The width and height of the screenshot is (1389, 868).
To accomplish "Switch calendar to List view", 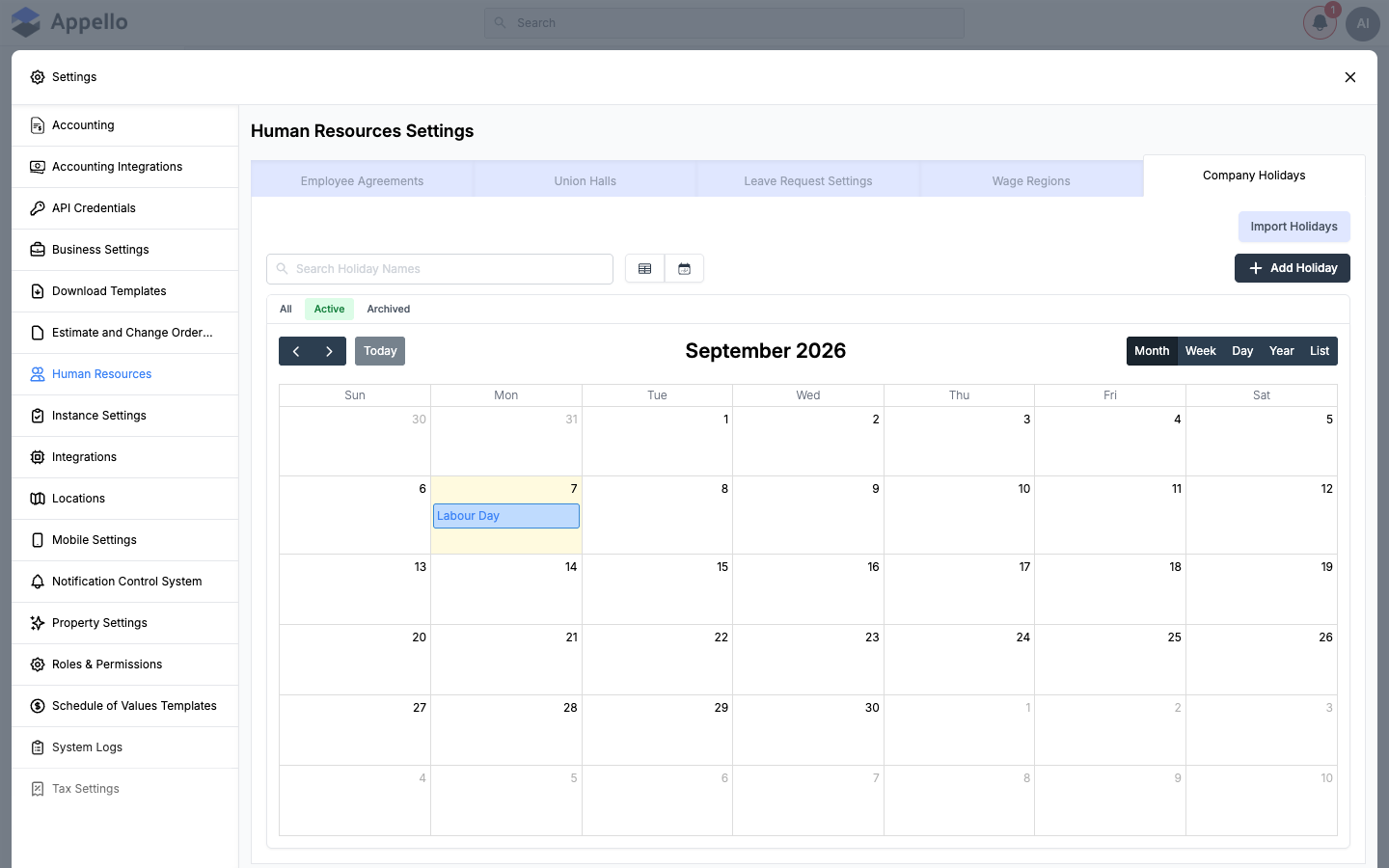I will coord(1320,351).
